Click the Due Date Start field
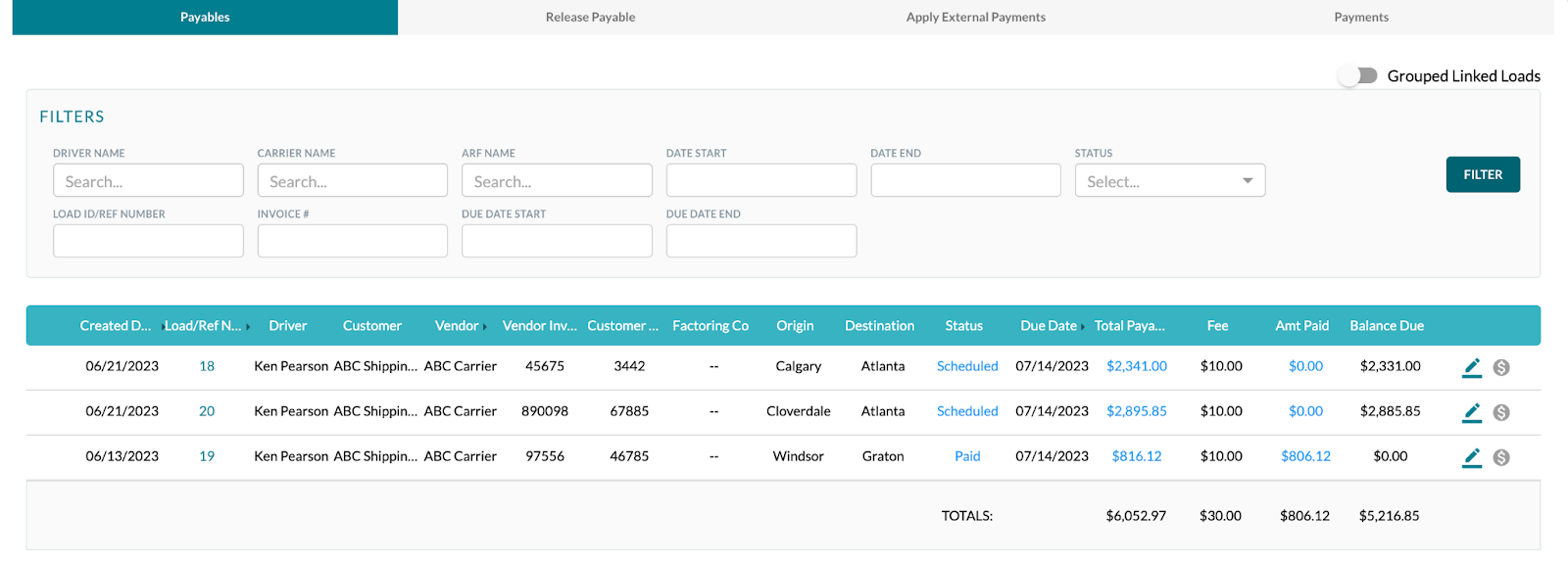 click(557, 241)
